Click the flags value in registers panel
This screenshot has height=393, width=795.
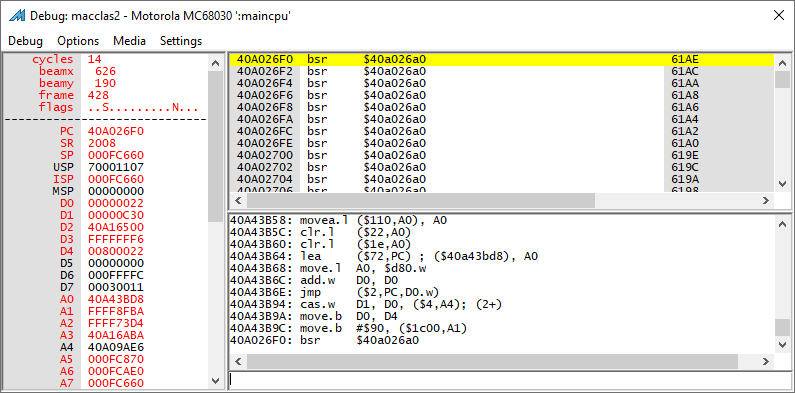[143, 108]
